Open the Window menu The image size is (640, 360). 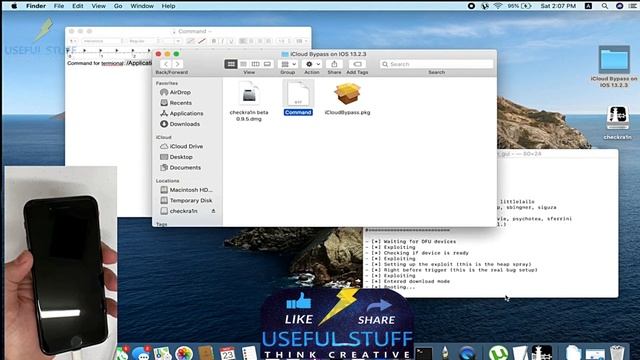pos(142,6)
